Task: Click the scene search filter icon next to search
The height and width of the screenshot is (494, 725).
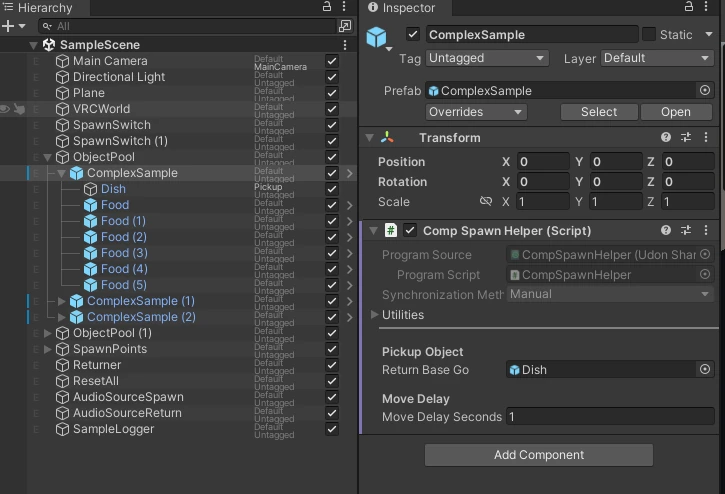Action: pos(345,26)
